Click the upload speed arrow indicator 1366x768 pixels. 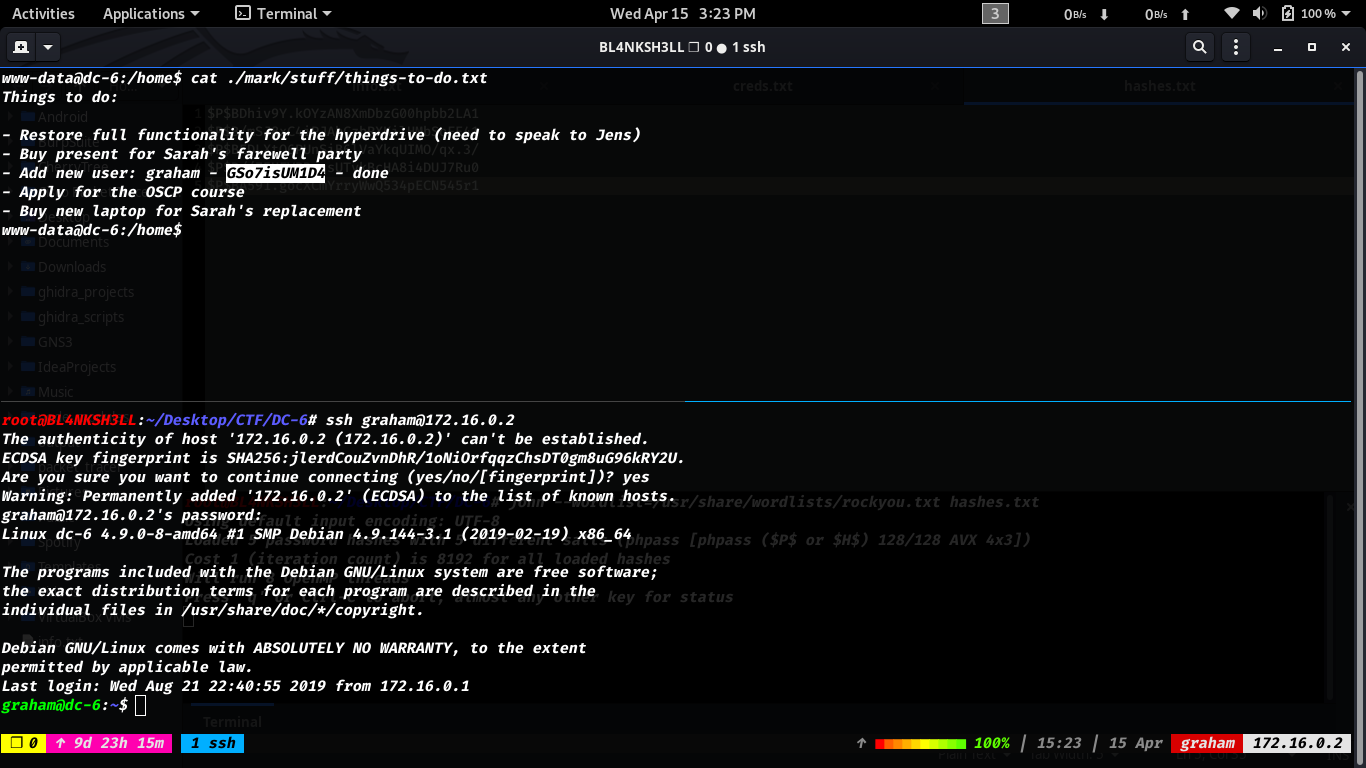pos(1185,14)
